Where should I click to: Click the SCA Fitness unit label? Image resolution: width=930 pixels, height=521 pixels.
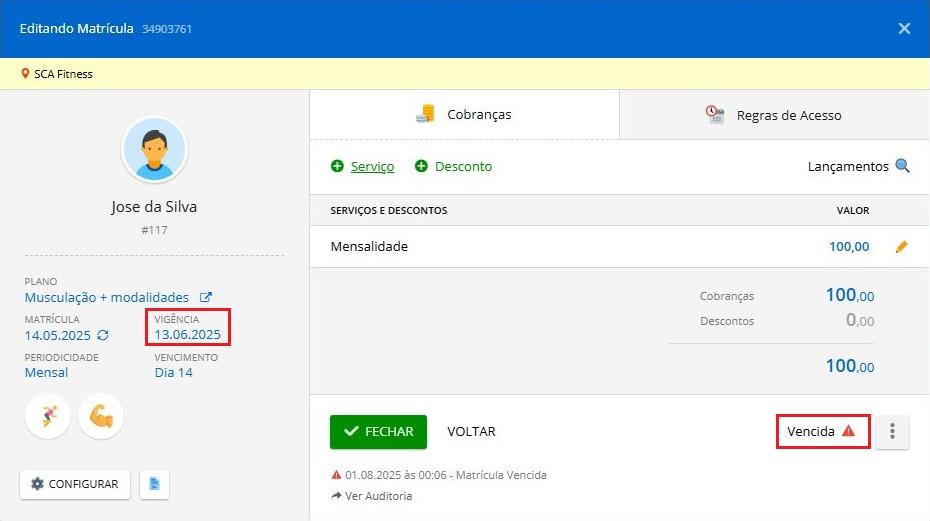tap(63, 74)
